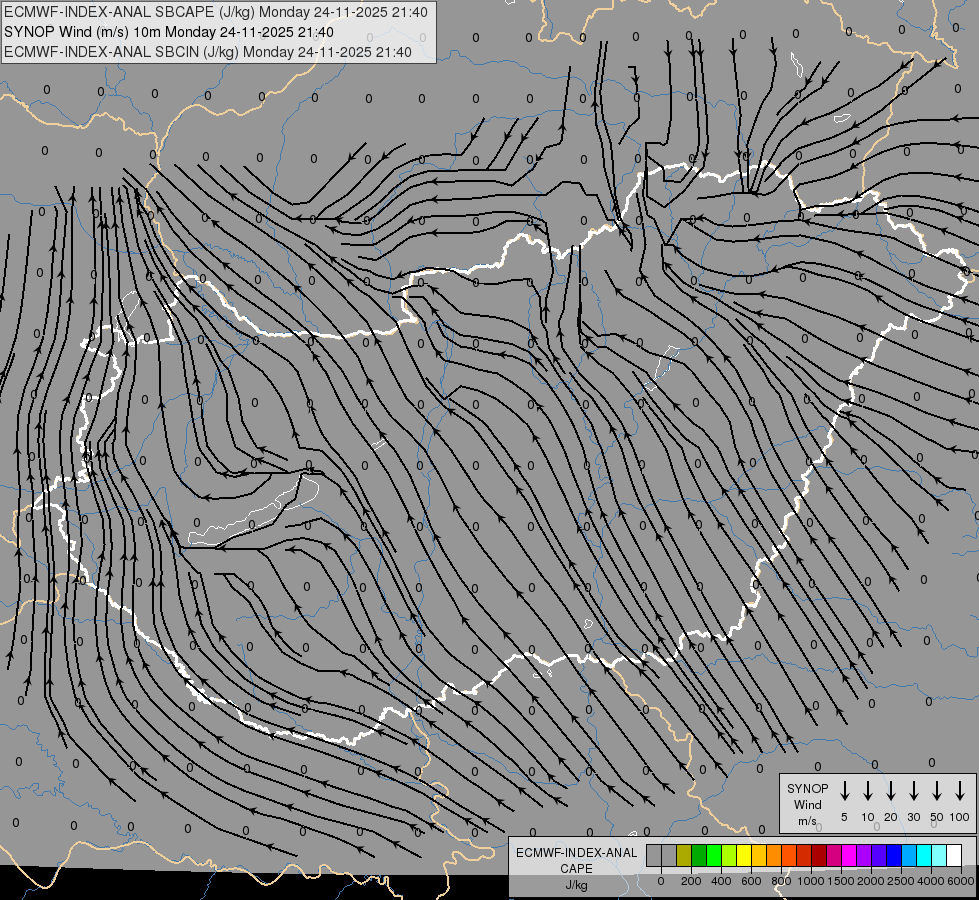Click the 20 m/s wind arrow in legend

(x=890, y=790)
